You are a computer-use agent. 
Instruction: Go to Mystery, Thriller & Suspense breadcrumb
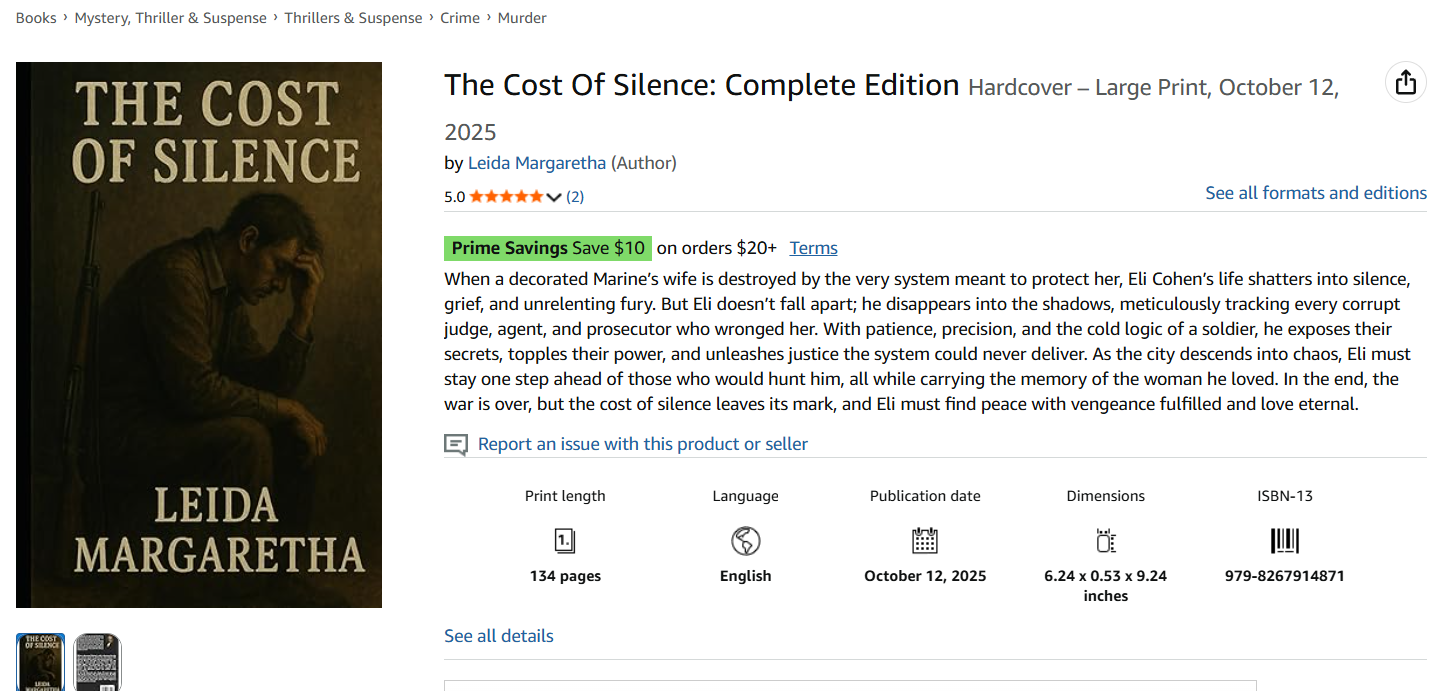pos(171,18)
